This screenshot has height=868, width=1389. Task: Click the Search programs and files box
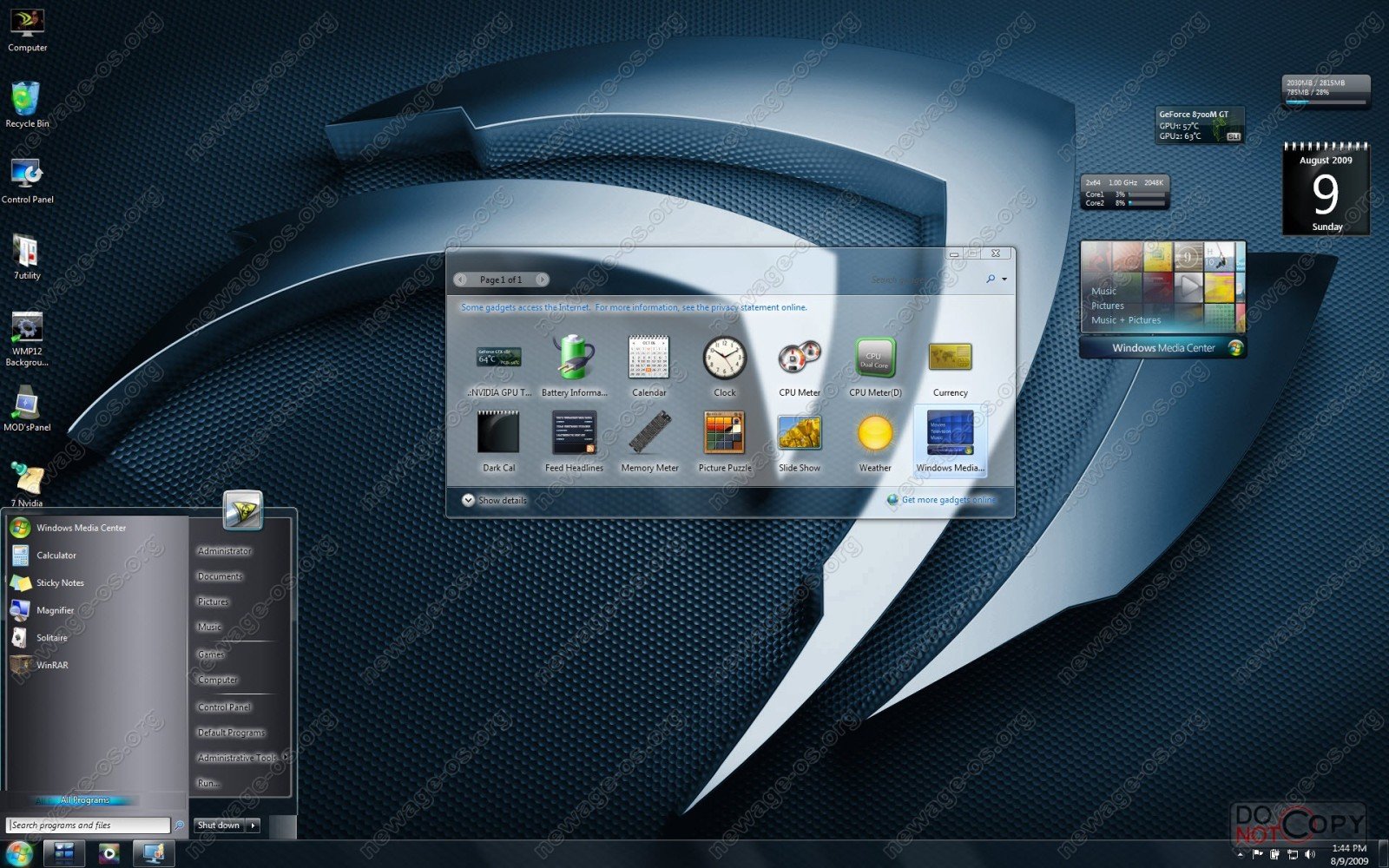(x=89, y=825)
